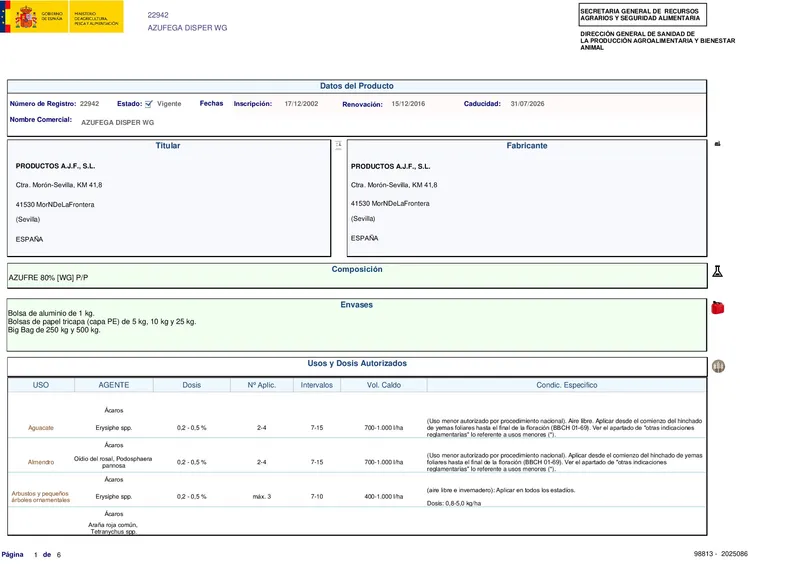Click registration number 22942 in Datos del Producto
The width and height of the screenshot is (800, 566).
[89, 104]
